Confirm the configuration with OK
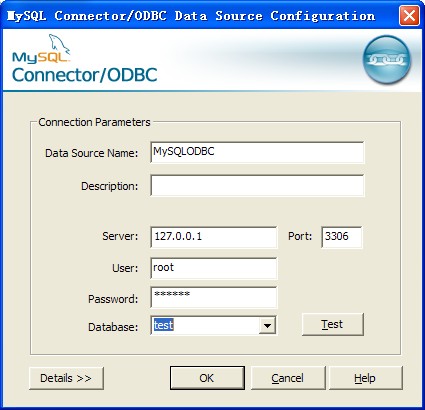This screenshot has width=425, height=410. click(207, 378)
